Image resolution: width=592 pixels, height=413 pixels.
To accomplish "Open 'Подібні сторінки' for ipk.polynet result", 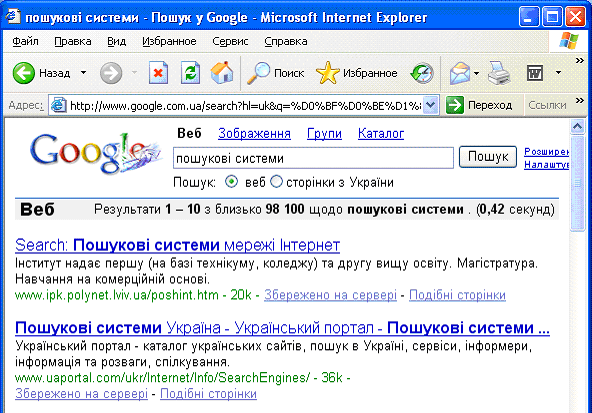I will click(x=457, y=295).
